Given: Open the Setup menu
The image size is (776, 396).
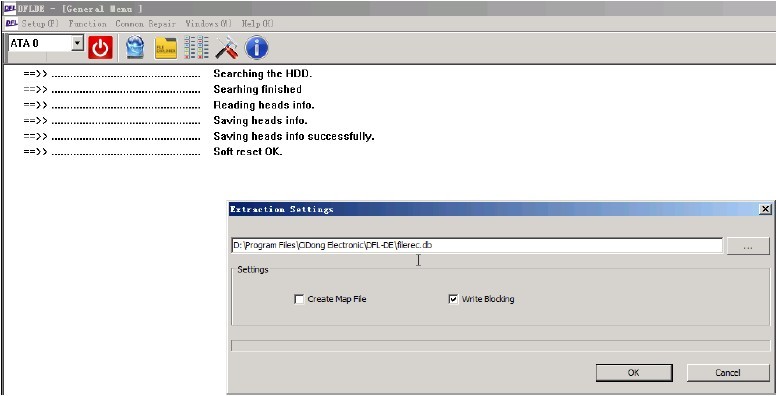Looking at the screenshot, I should pyautogui.click(x=40, y=23).
